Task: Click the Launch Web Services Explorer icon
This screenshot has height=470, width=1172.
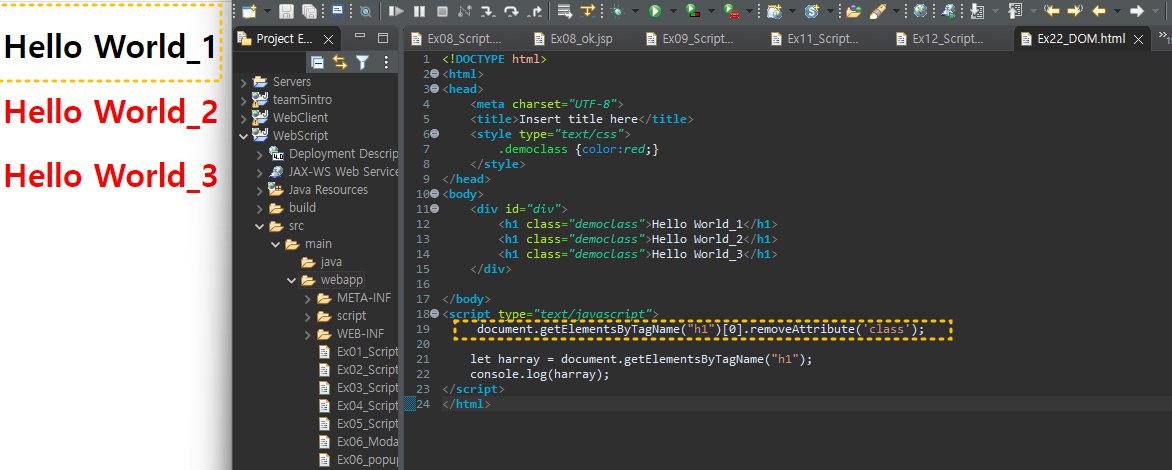Action: [948, 11]
